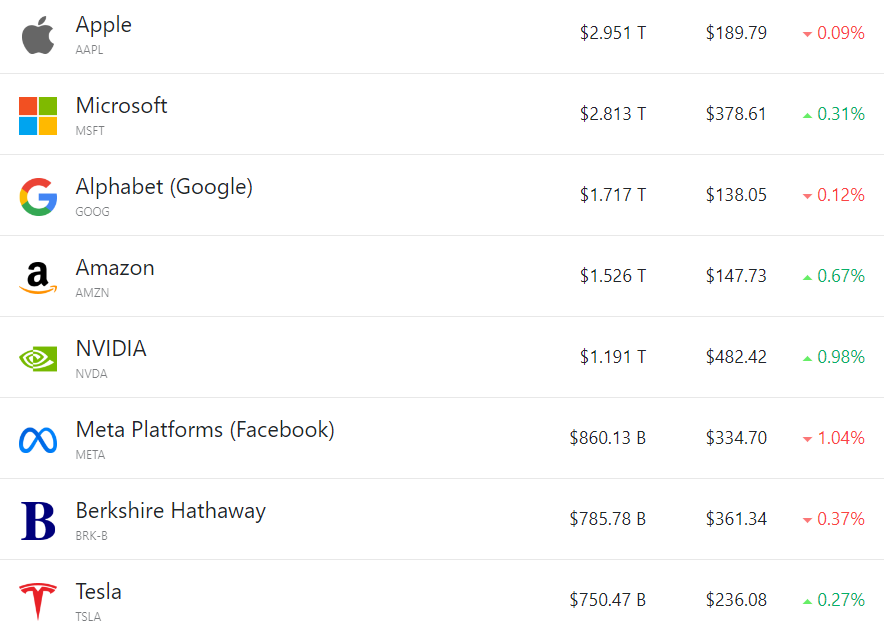Click the blue Meta infinity logo

(38, 439)
